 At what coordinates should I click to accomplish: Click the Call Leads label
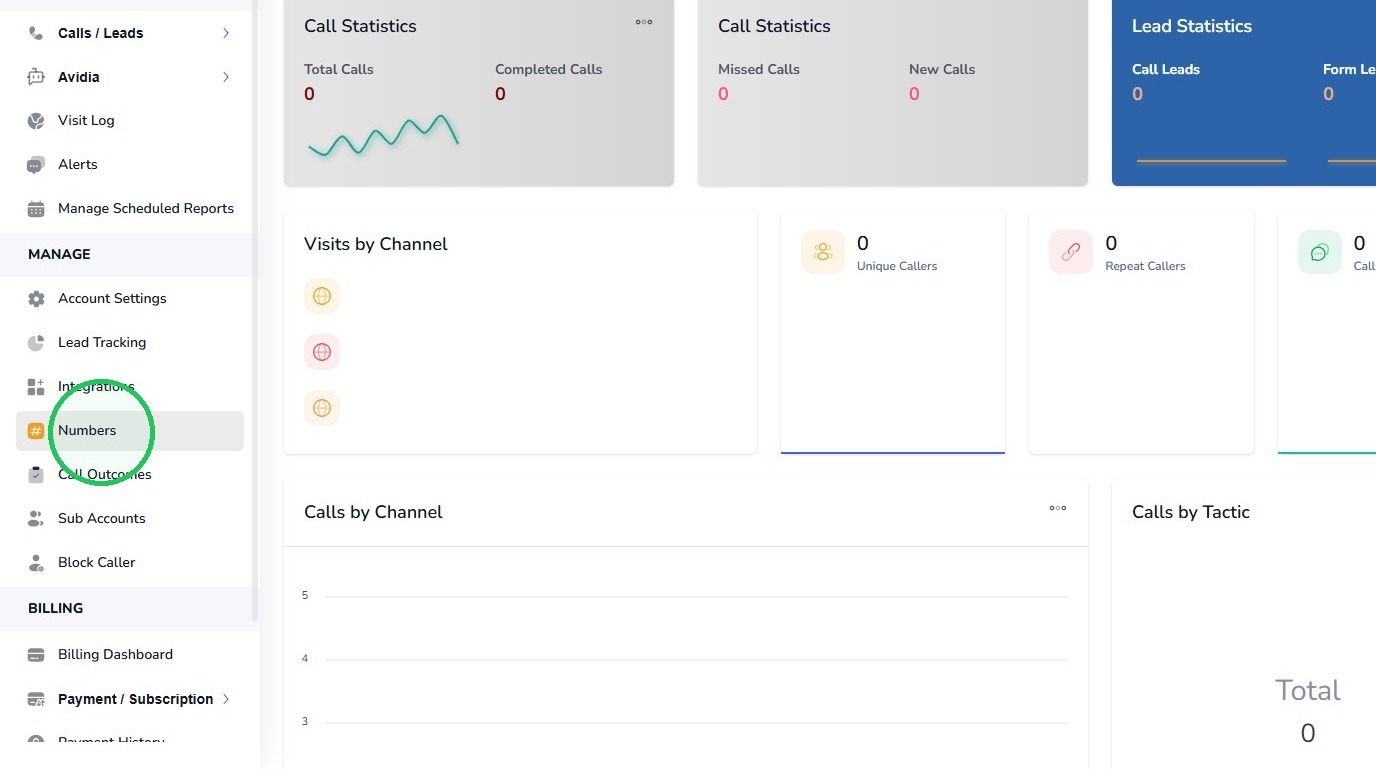(x=1166, y=69)
